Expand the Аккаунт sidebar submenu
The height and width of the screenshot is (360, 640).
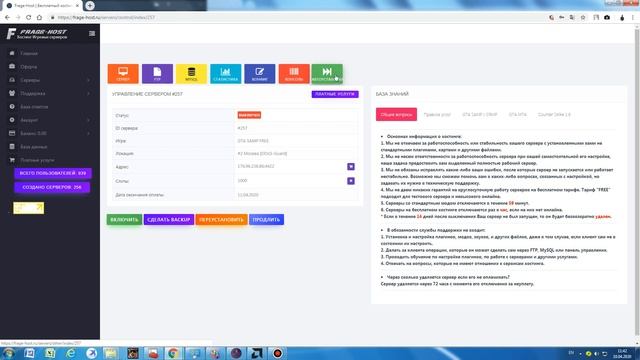click(x=49, y=120)
